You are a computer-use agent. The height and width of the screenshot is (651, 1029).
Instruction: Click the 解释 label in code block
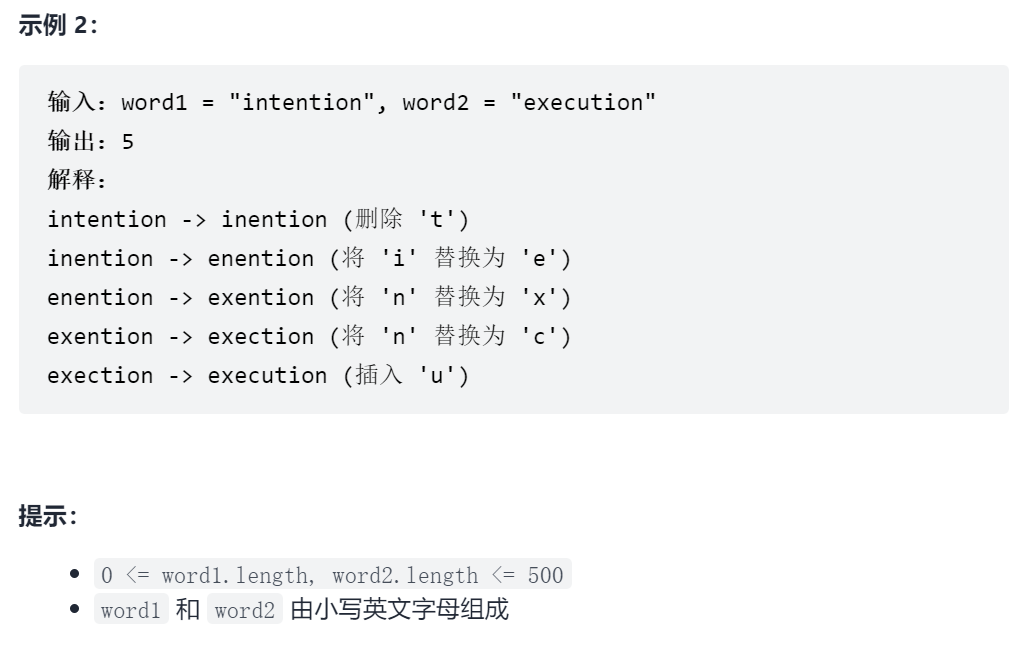(x=77, y=179)
